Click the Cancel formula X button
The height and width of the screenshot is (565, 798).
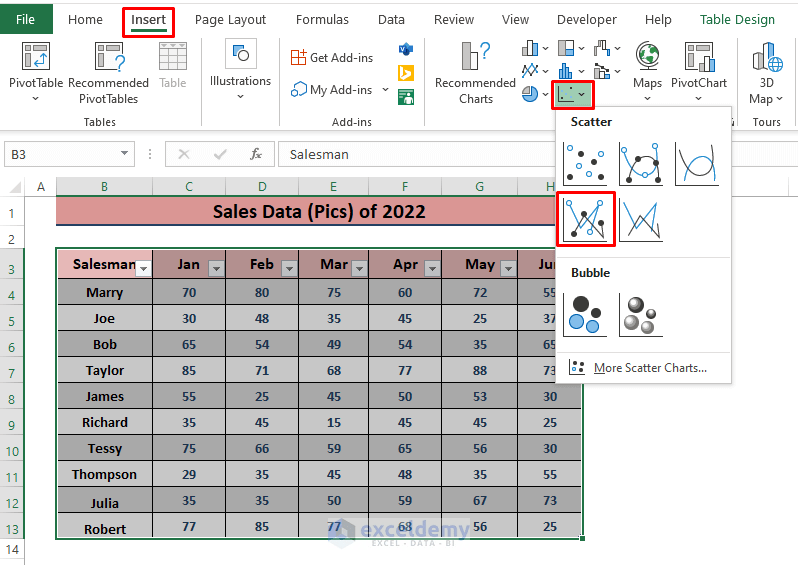click(184, 154)
